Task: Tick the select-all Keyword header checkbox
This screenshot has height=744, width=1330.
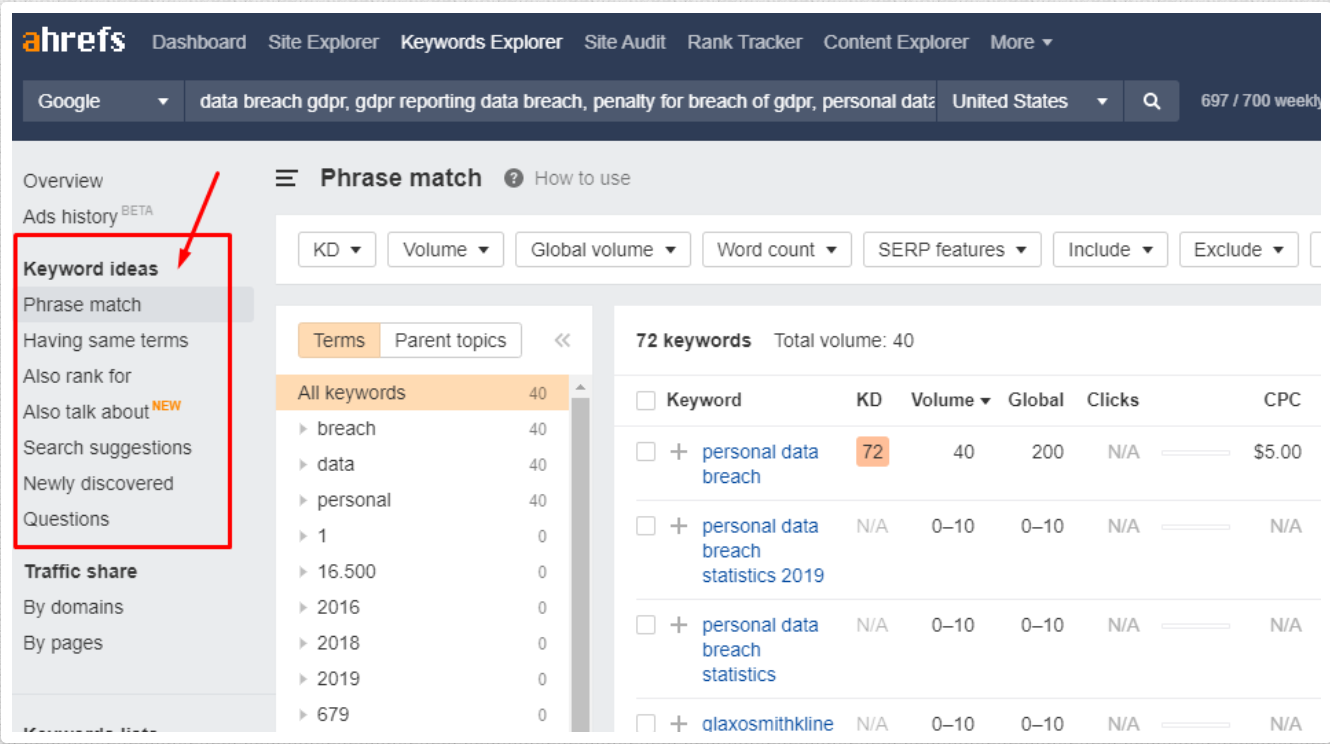Action: [x=646, y=400]
